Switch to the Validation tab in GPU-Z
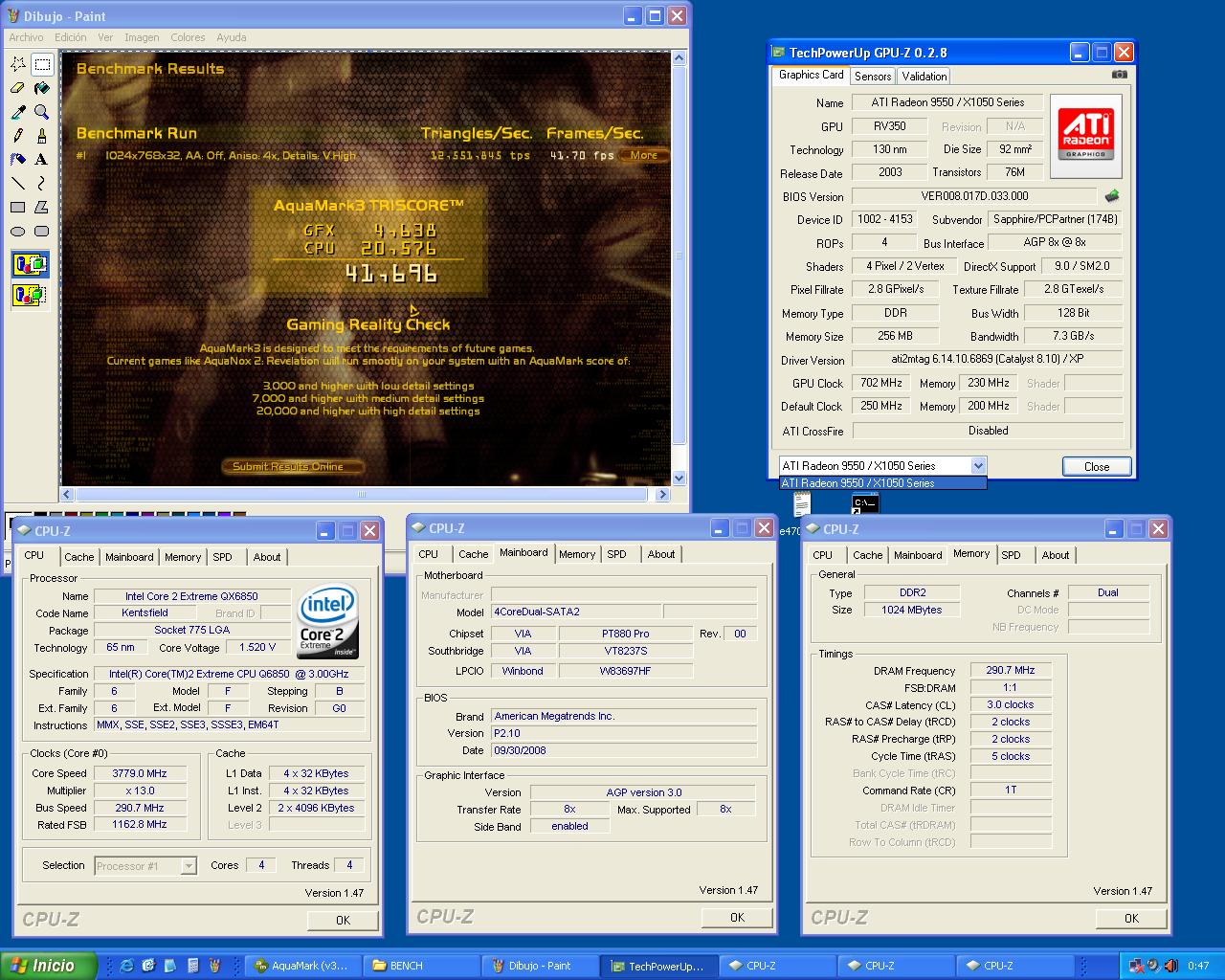The height and width of the screenshot is (980, 1225). [924, 77]
